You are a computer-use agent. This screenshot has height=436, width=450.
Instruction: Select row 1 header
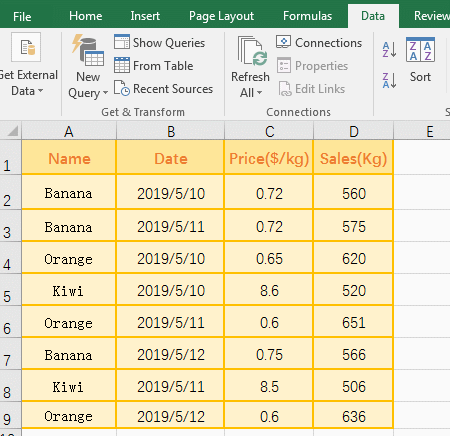pos(10,157)
